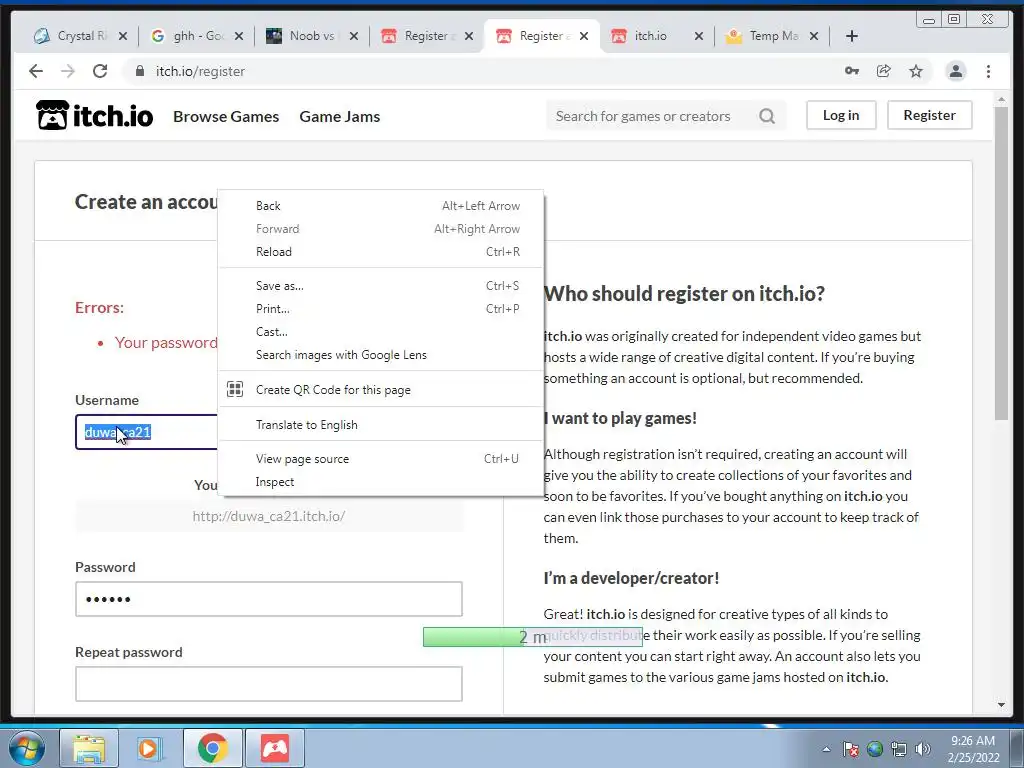The width and height of the screenshot is (1024, 768).
Task: Open Browse Games link
Action: tap(226, 116)
